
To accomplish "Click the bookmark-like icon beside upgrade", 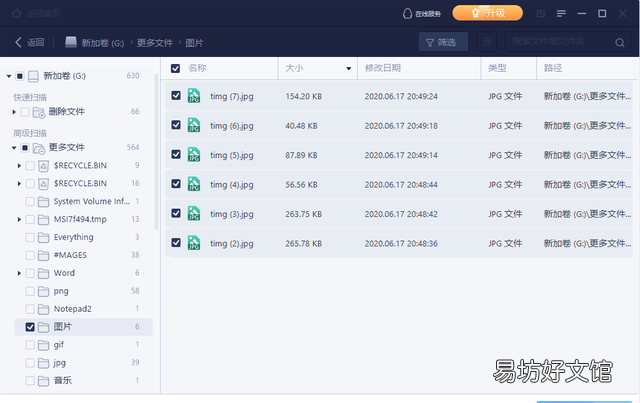I will click(541, 13).
